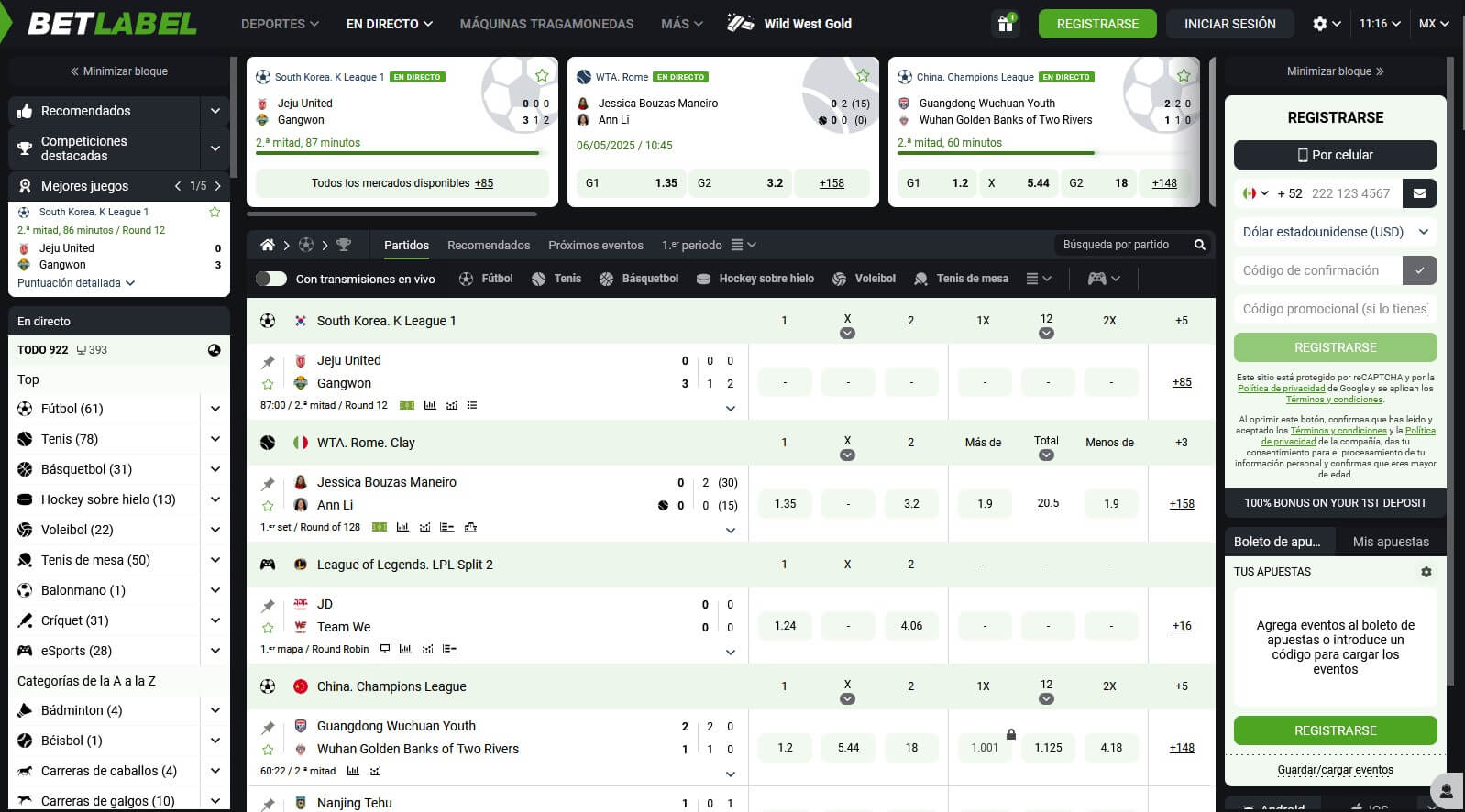Filter by Básquetbol sport
Image resolution: width=1465 pixels, height=812 pixels.
(639, 279)
